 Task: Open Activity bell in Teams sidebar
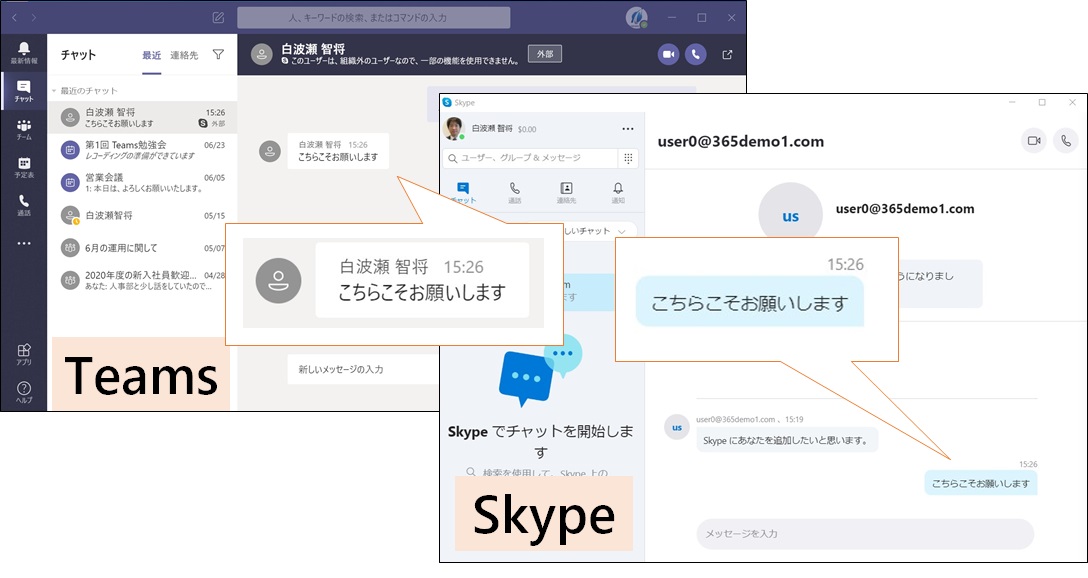click(24, 52)
